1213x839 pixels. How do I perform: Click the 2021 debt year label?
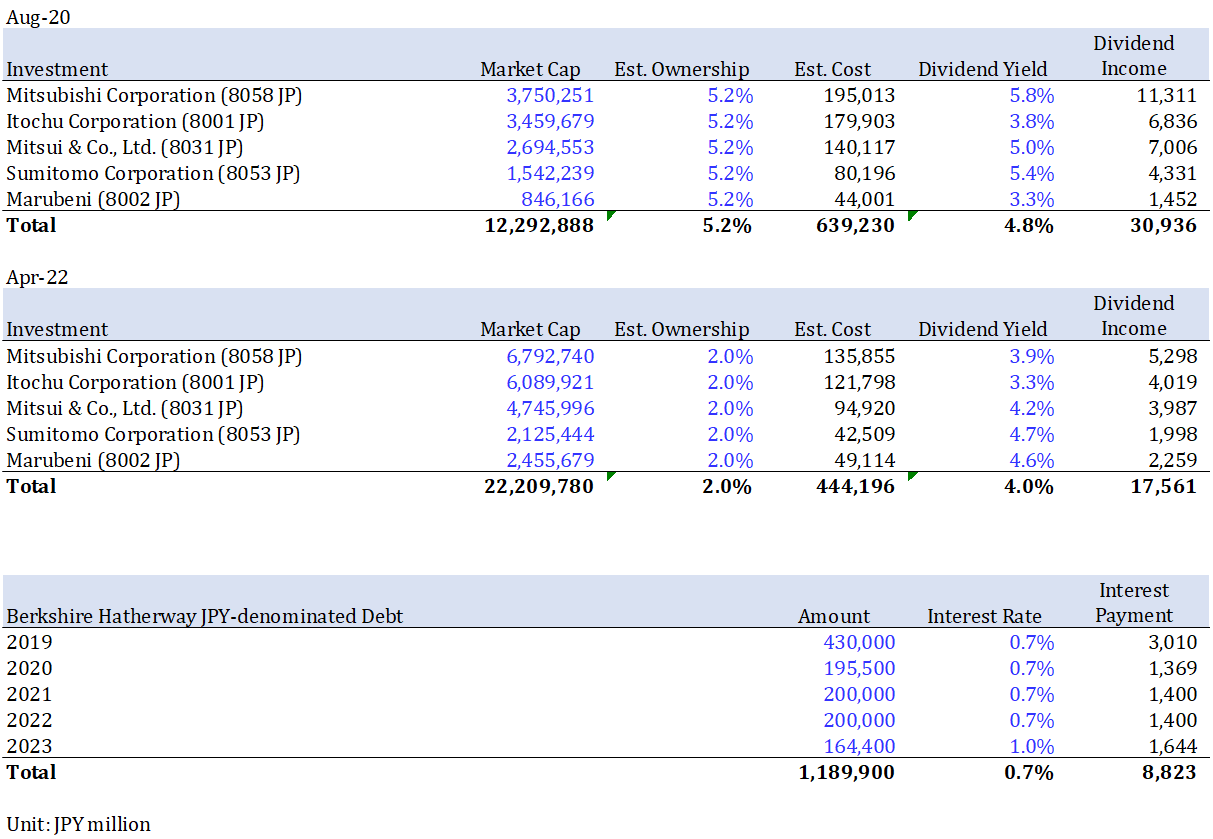click(29, 694)
